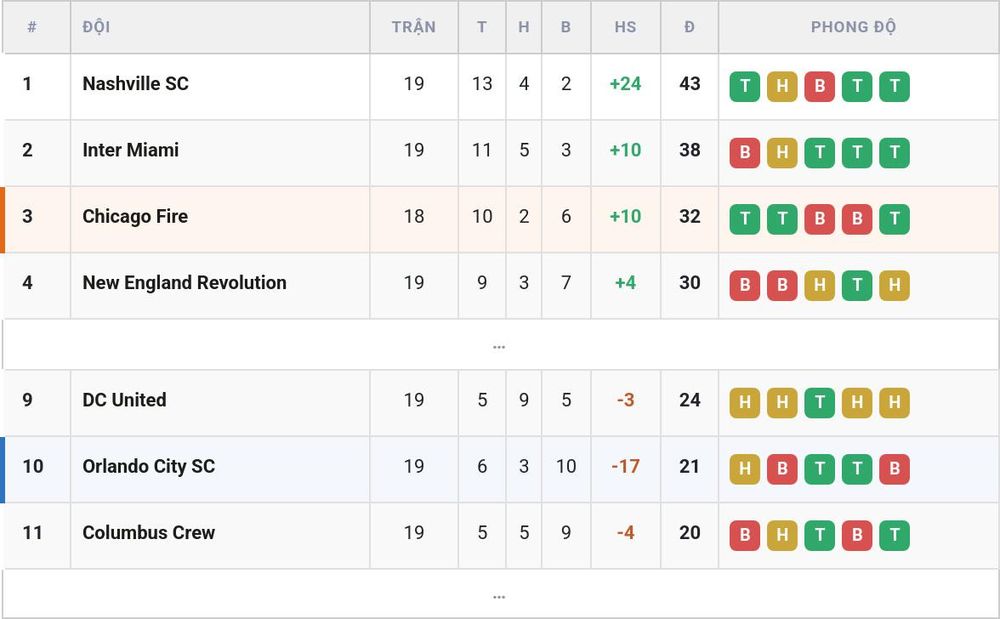The width and height of the screenshot is (1000, 619).
Task: Click Orlando City SC's last red B badge
Action: [895, 469]
